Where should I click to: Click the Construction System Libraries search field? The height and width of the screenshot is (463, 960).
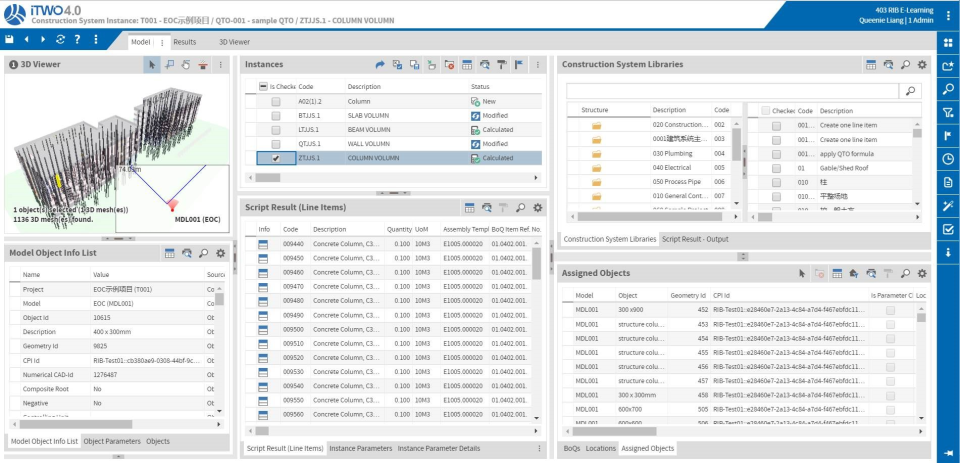(732, 90)
